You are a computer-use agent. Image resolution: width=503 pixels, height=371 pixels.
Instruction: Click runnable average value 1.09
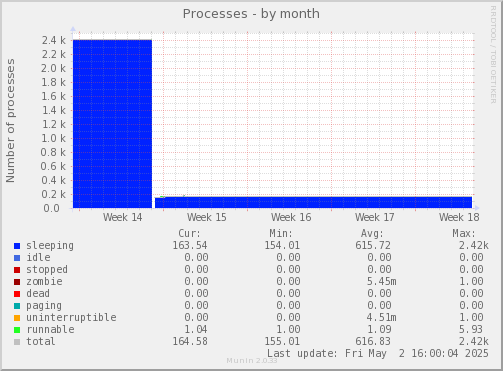point(379,329)
